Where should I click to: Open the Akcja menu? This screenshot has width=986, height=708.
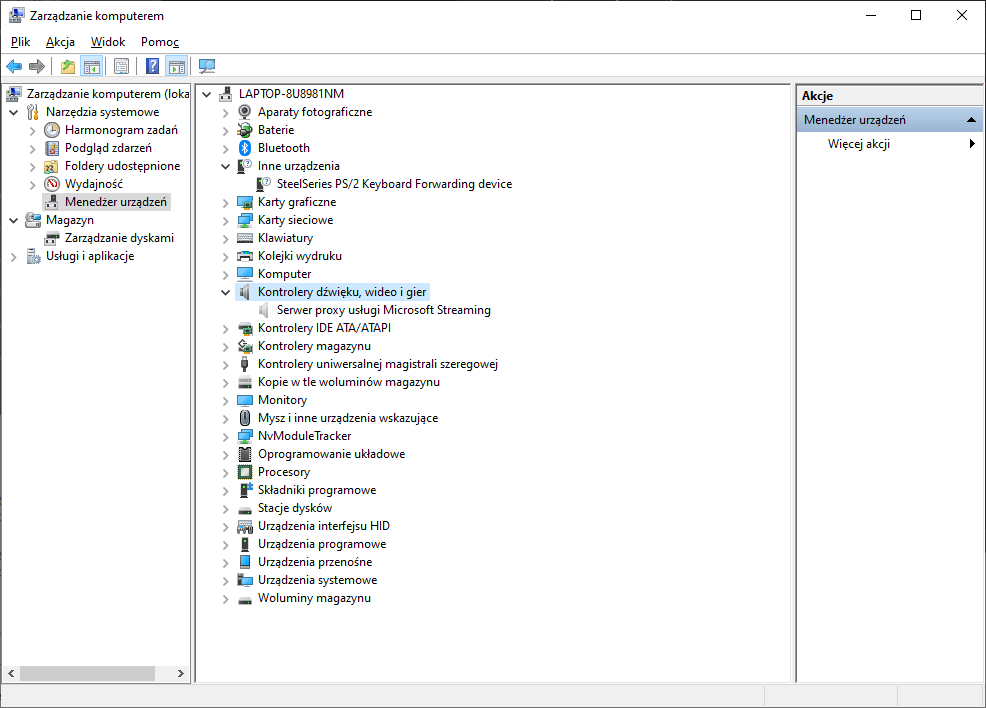click(60, 41)
